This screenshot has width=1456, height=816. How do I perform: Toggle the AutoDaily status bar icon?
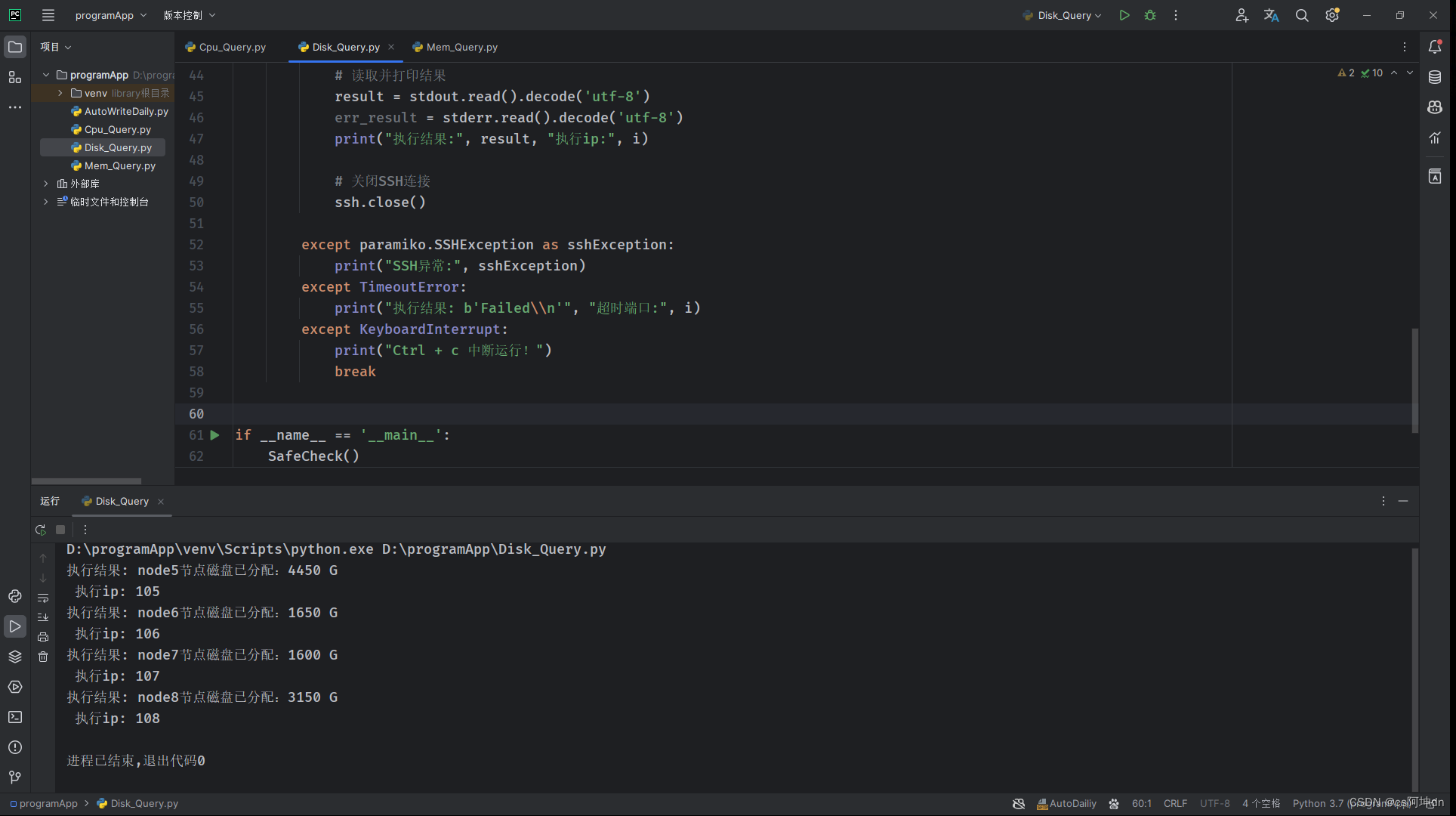(1064, 803)
